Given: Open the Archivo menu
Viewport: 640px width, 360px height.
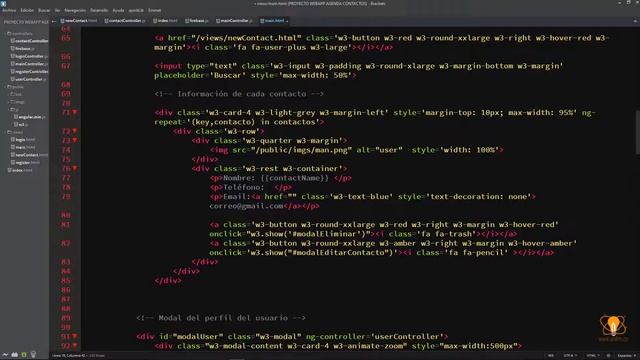Looking at the screenshot, I should (x=9, y=10).
